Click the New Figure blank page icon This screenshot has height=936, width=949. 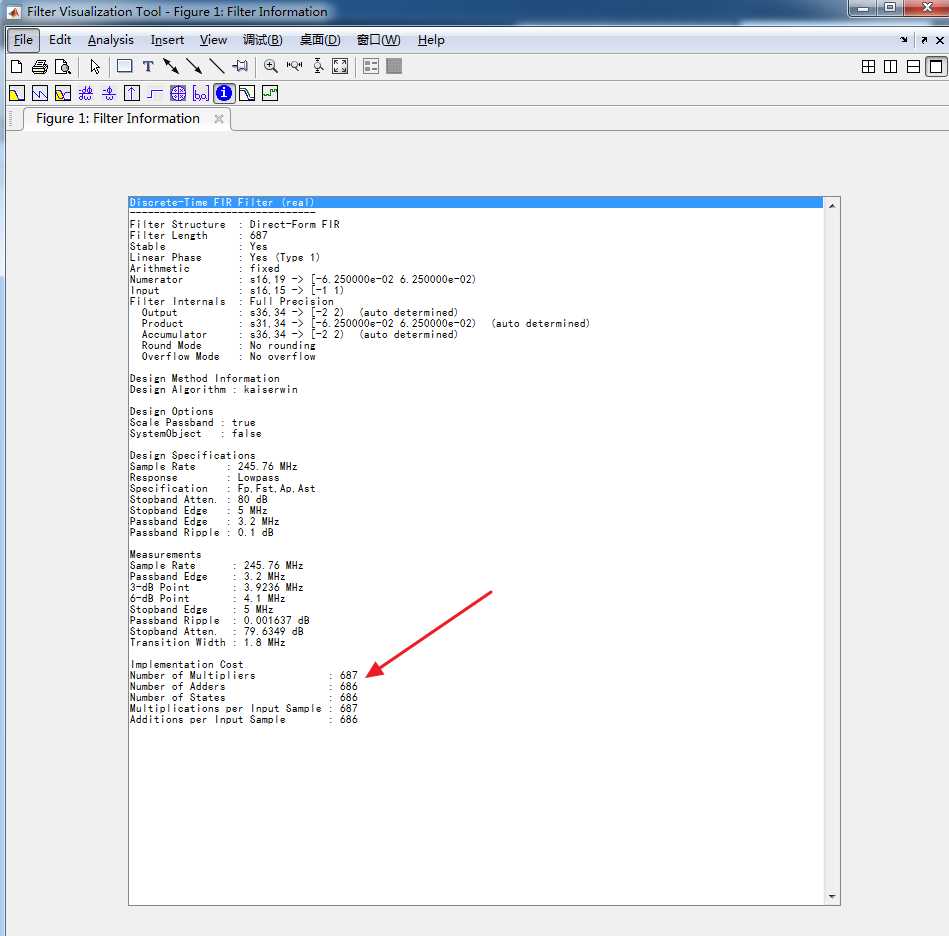17,67
